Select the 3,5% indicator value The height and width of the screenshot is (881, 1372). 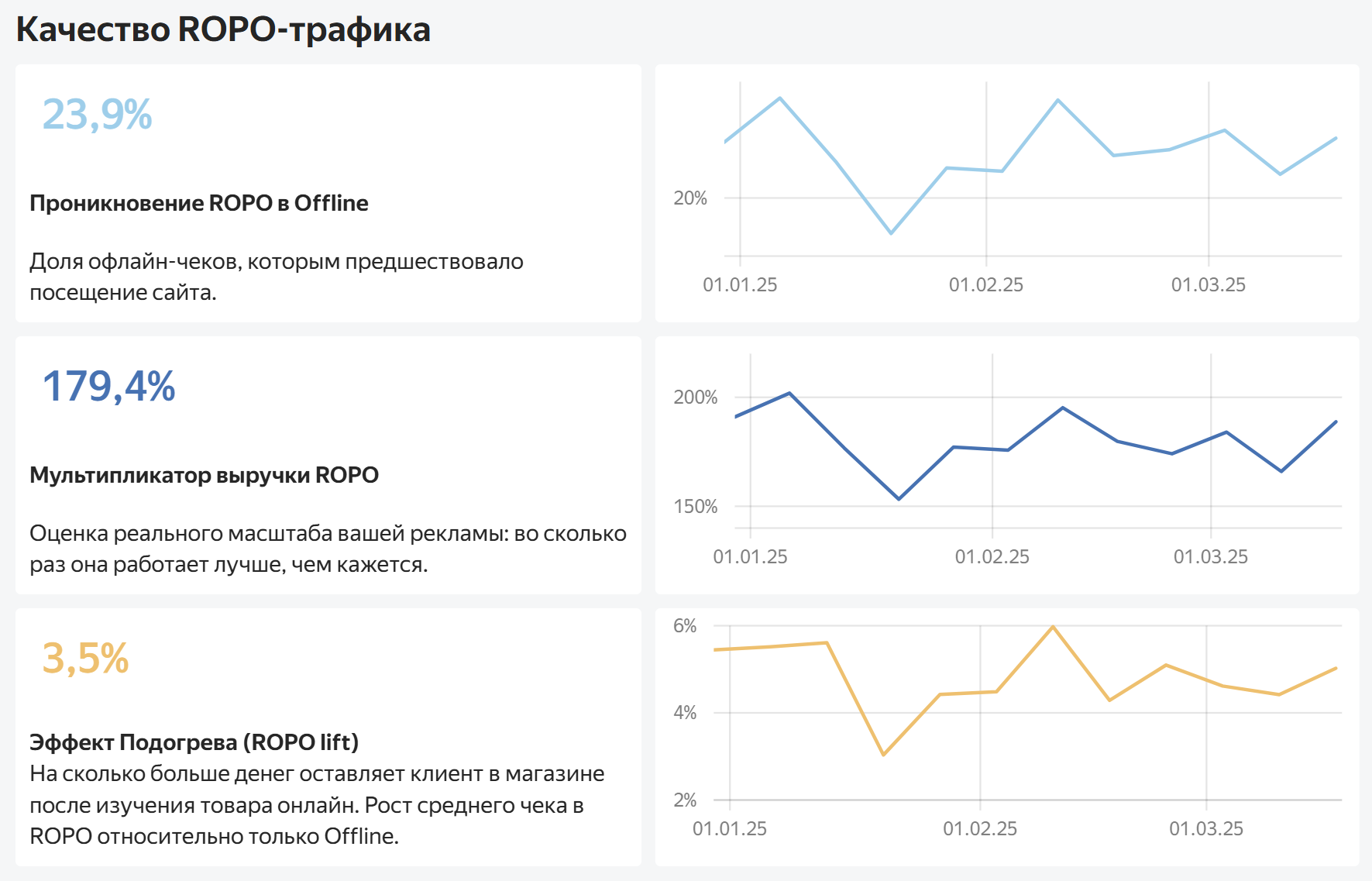coord(85,659)
